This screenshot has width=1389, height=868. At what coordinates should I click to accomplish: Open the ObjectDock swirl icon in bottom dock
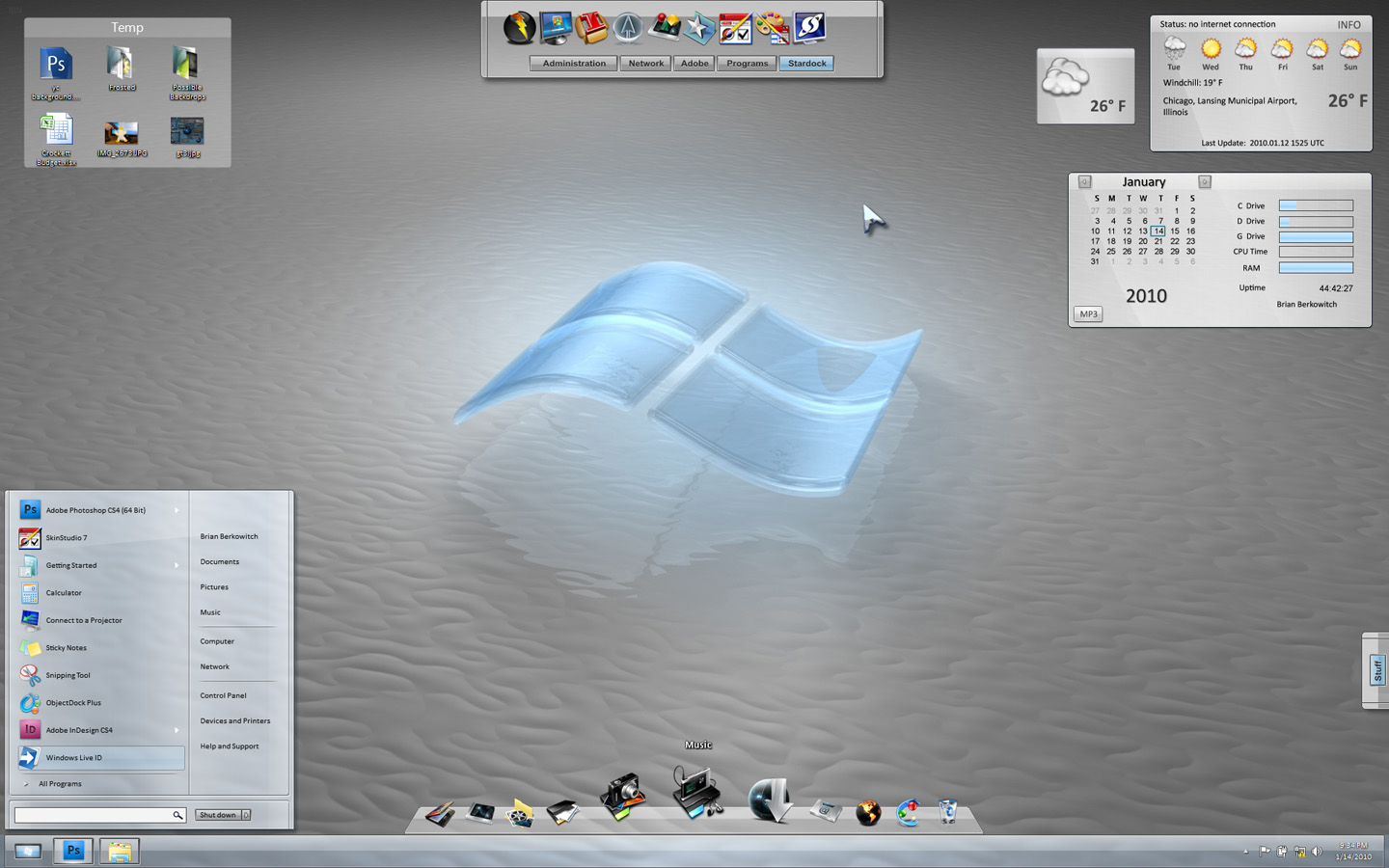coord(908,814)
